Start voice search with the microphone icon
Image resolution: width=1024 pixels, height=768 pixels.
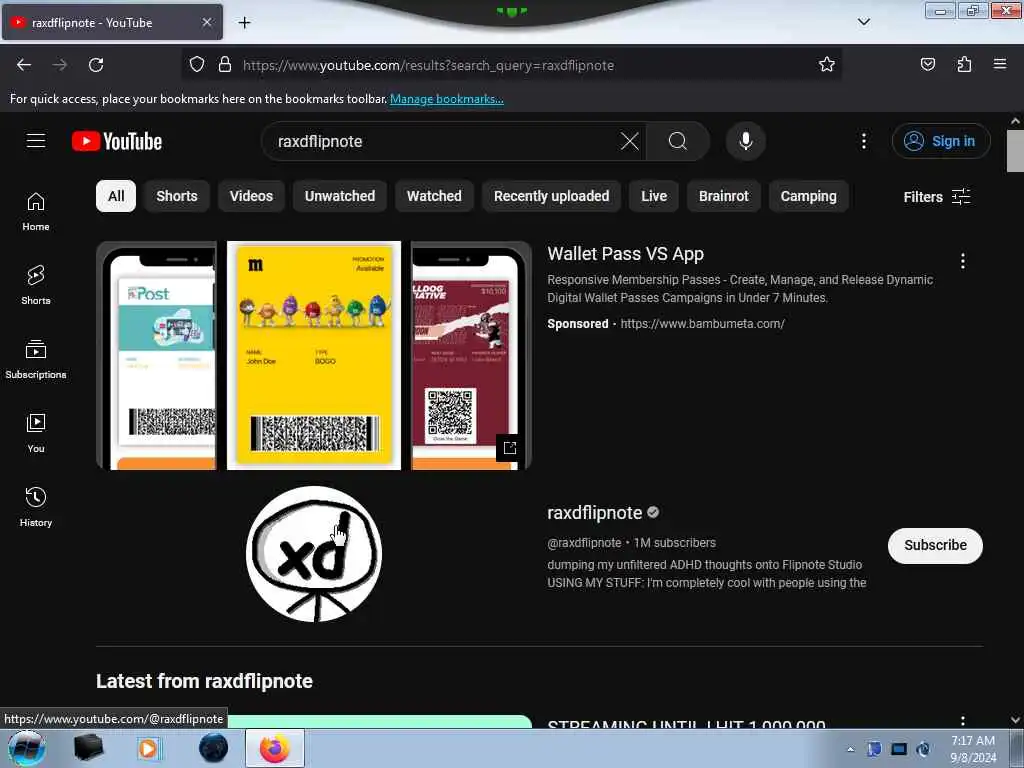(746, 141)
